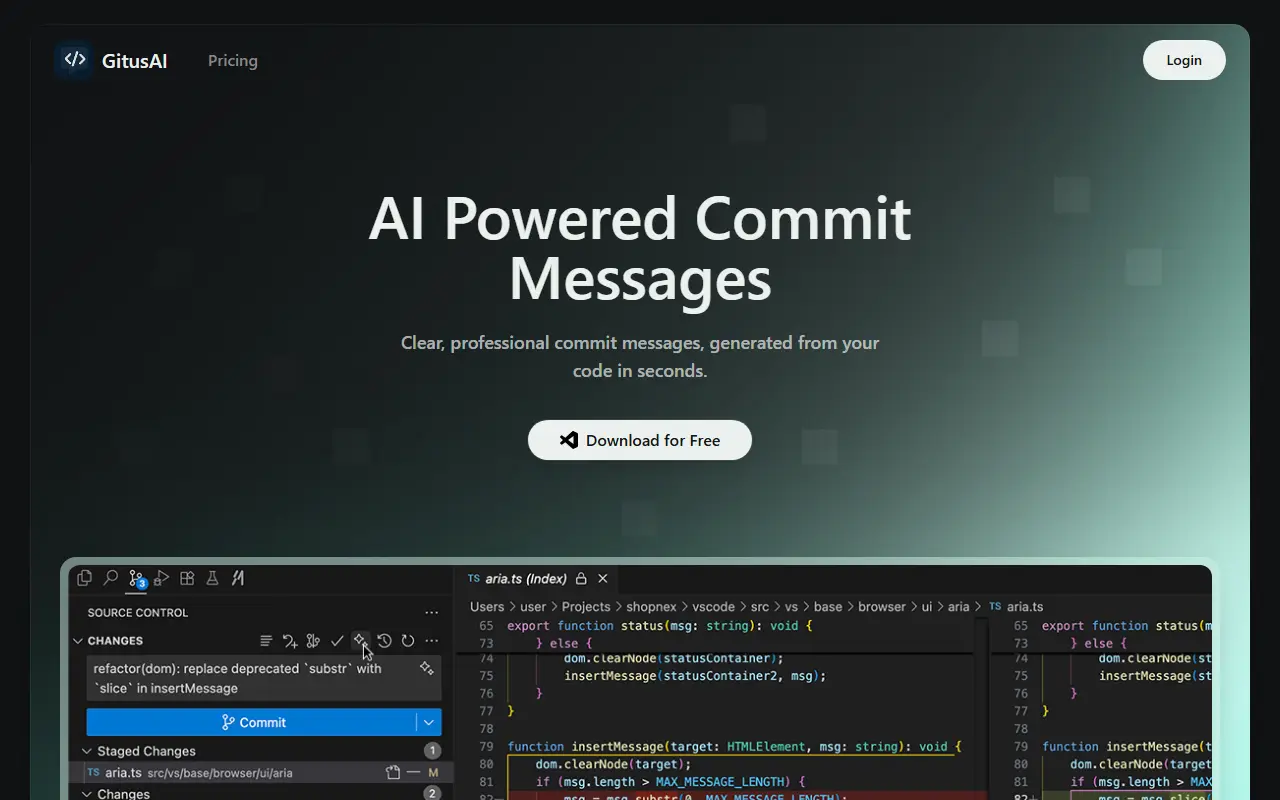Collapse the Staged Changes group
Viewport: 1280px width, 800px height.
(x=87, y=751)
